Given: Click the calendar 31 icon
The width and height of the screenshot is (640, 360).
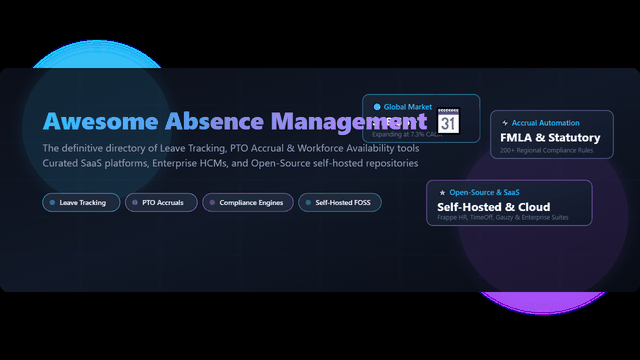Looking at the screenshot, I should click(x=448, y=121).
